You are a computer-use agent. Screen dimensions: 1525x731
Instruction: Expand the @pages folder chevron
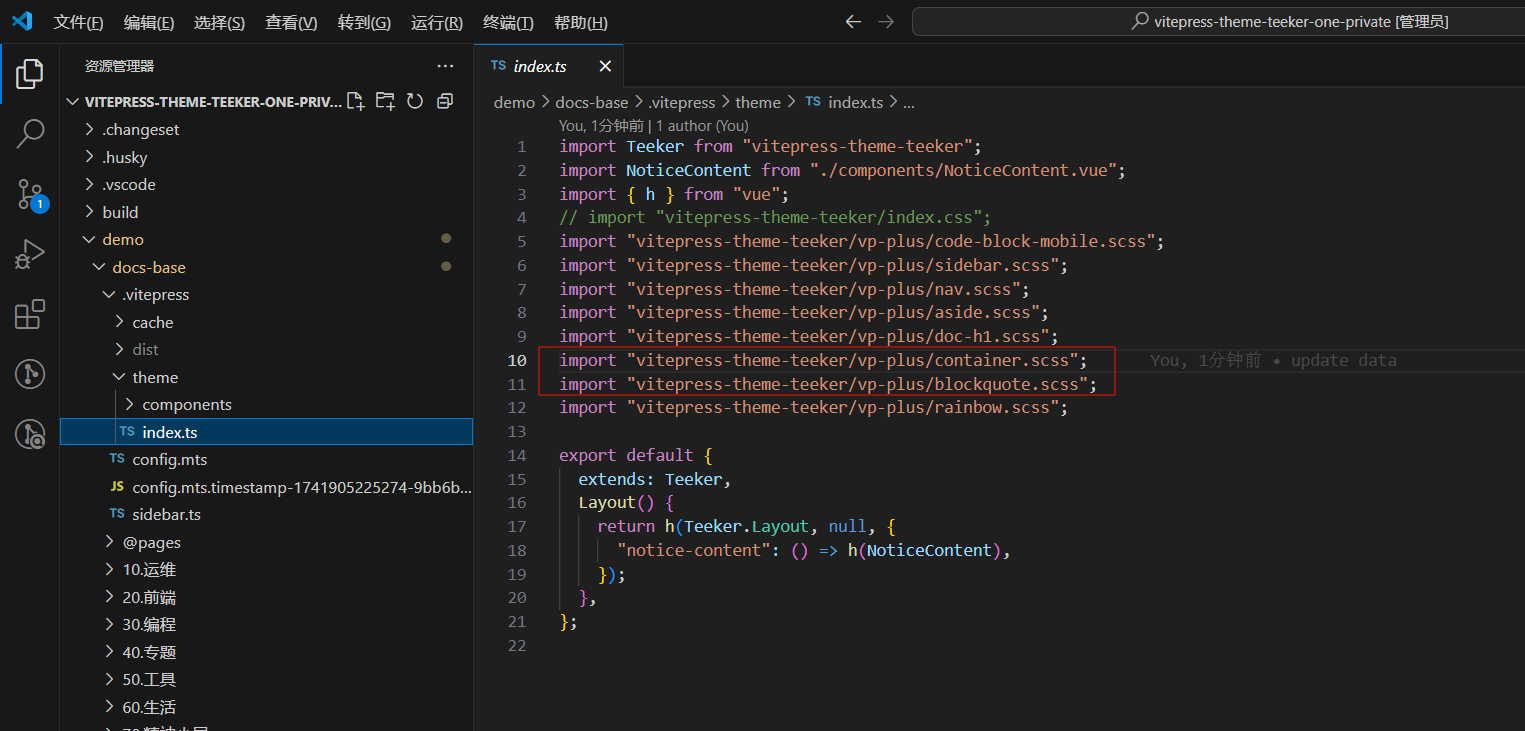110,542
